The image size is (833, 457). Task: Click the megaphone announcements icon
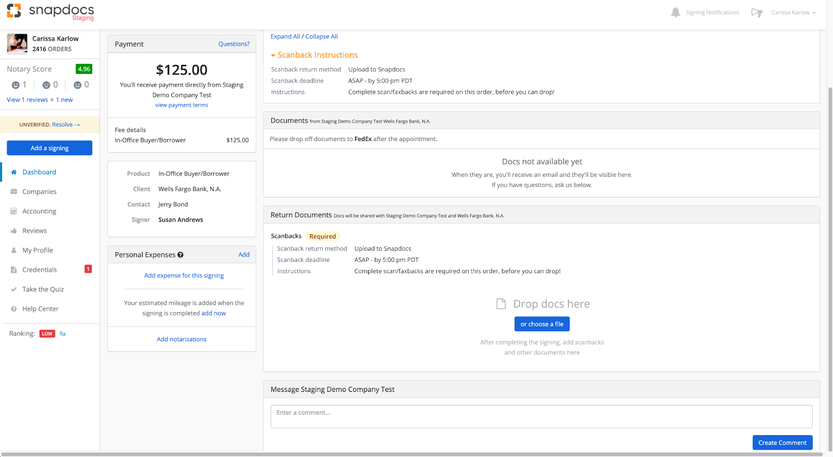point(756,12)
